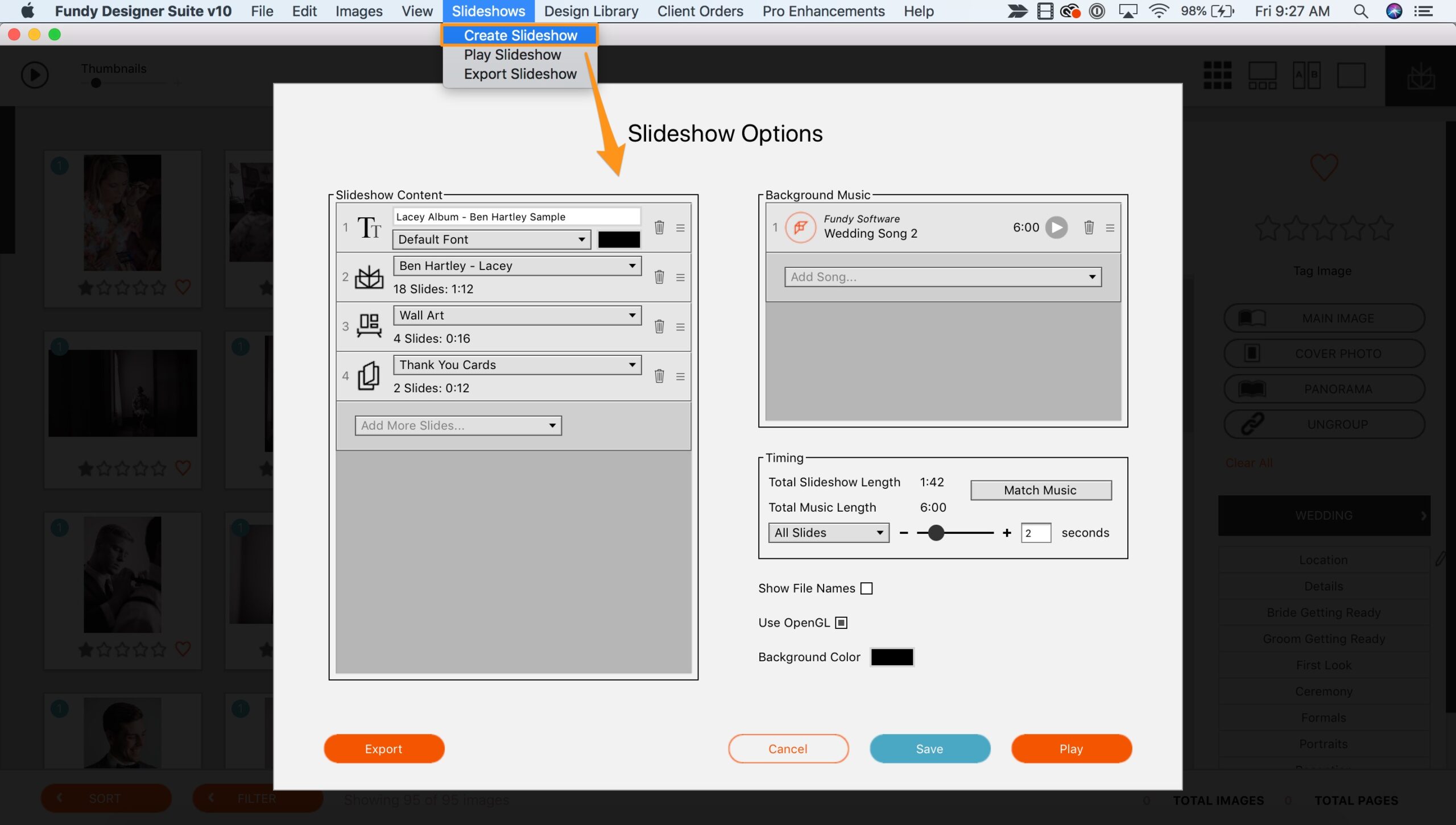Click the Thumbnails size slider handle
Image resolution: width=1456 pixels, height=825 pixels.
[x=96, y=83]
